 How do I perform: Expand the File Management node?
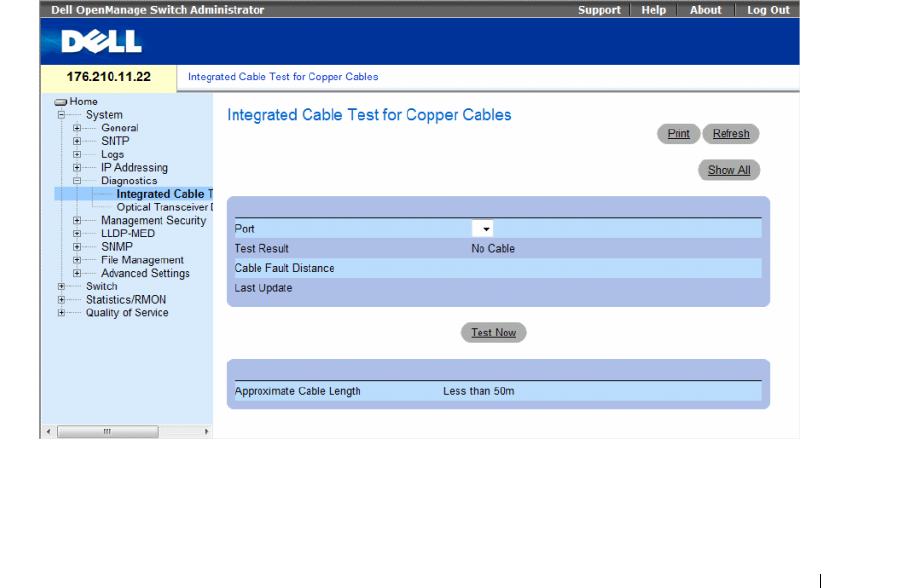coord(77,260)
